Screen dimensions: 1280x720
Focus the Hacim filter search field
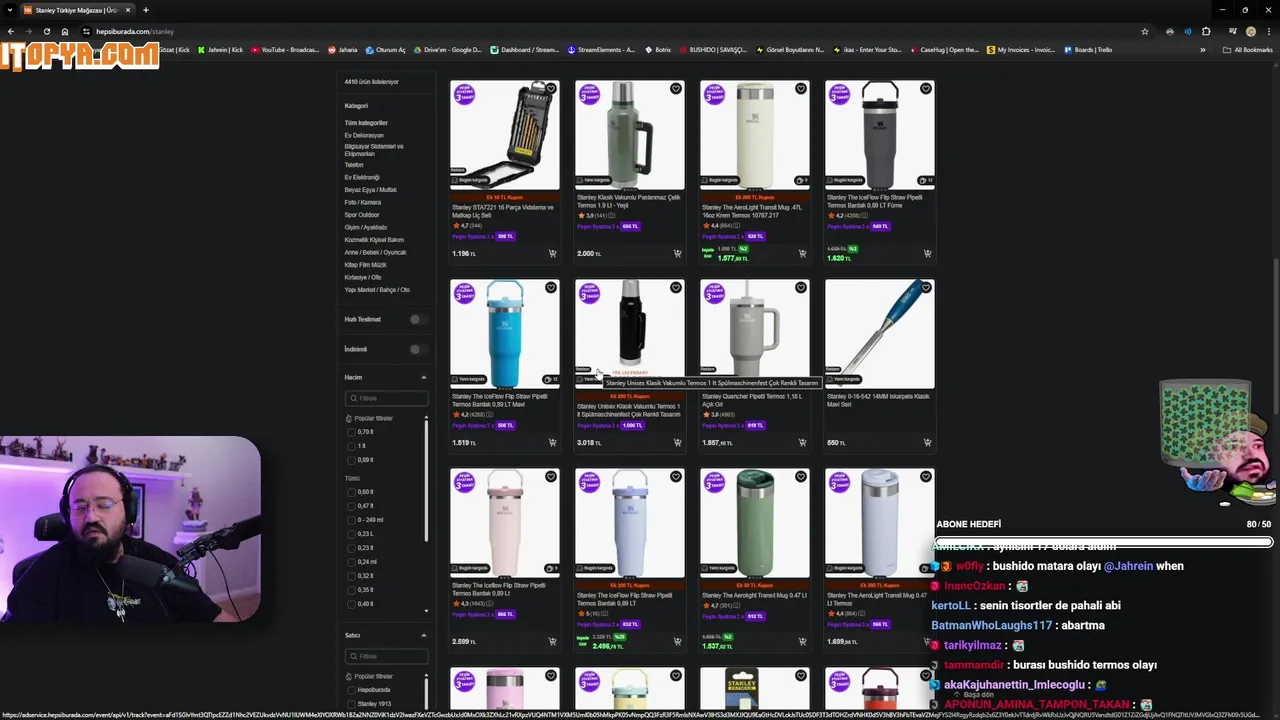(386, 398)
